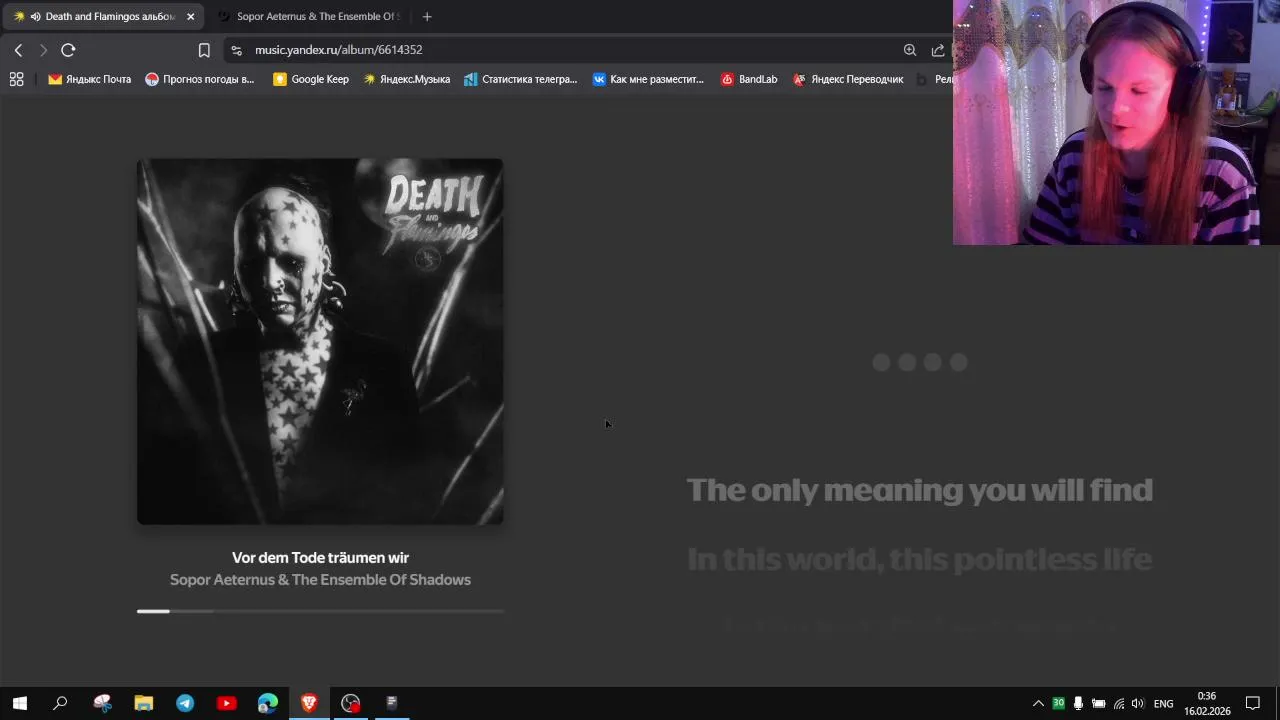Bookmark this page with the bookmark icon

tap(204, 50)
